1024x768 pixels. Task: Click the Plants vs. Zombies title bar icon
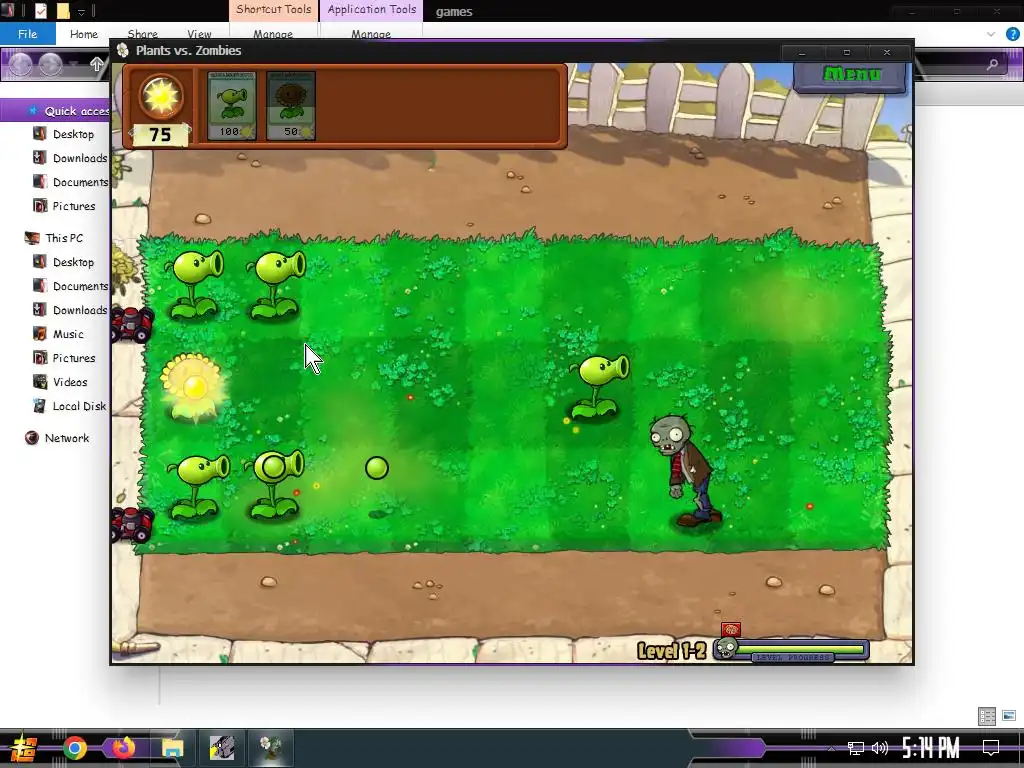point(123,50)
